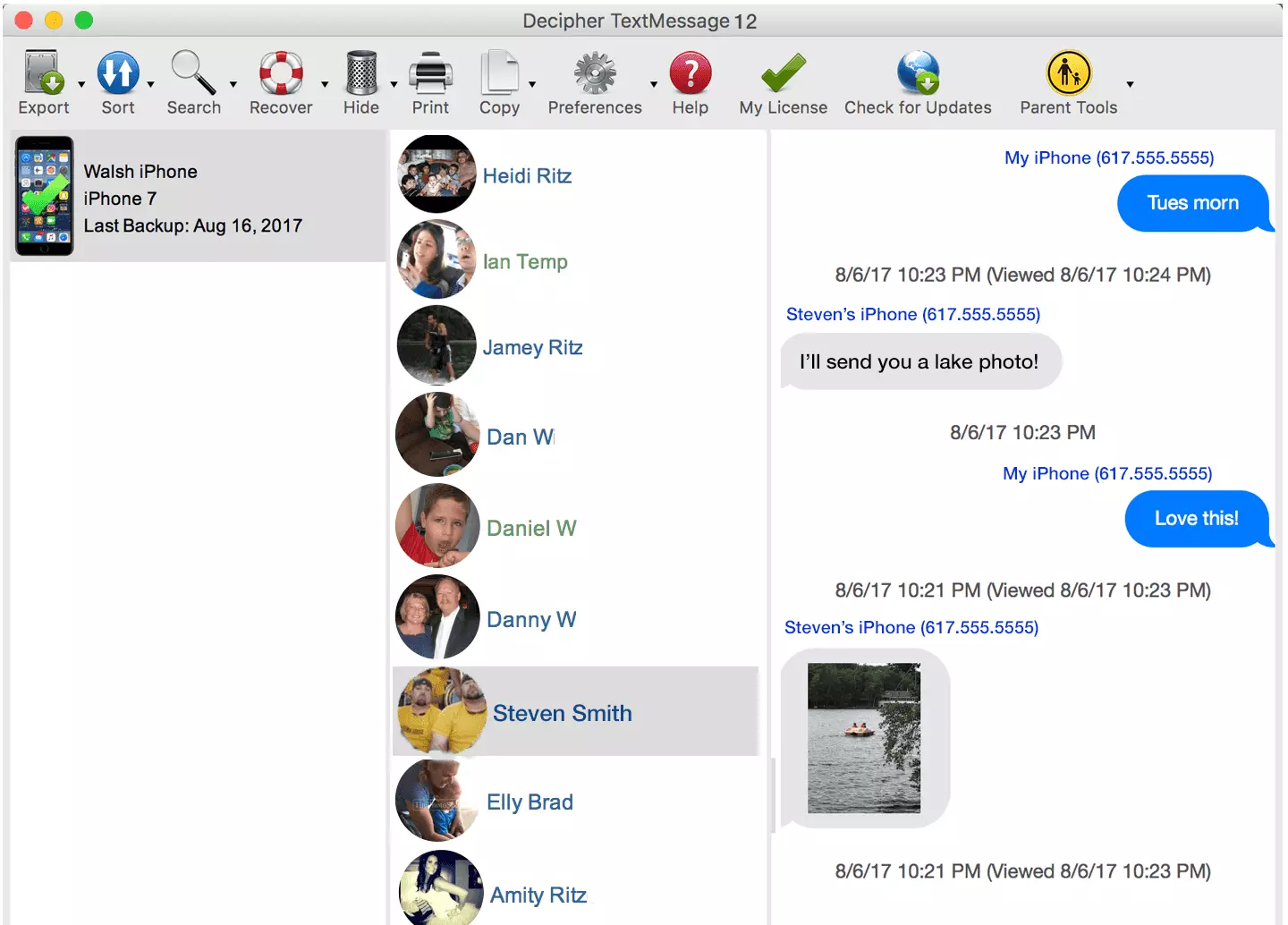This screenshot has width=1288, height=925.
Task: Maximize window with green button
Action: point(84,20)
